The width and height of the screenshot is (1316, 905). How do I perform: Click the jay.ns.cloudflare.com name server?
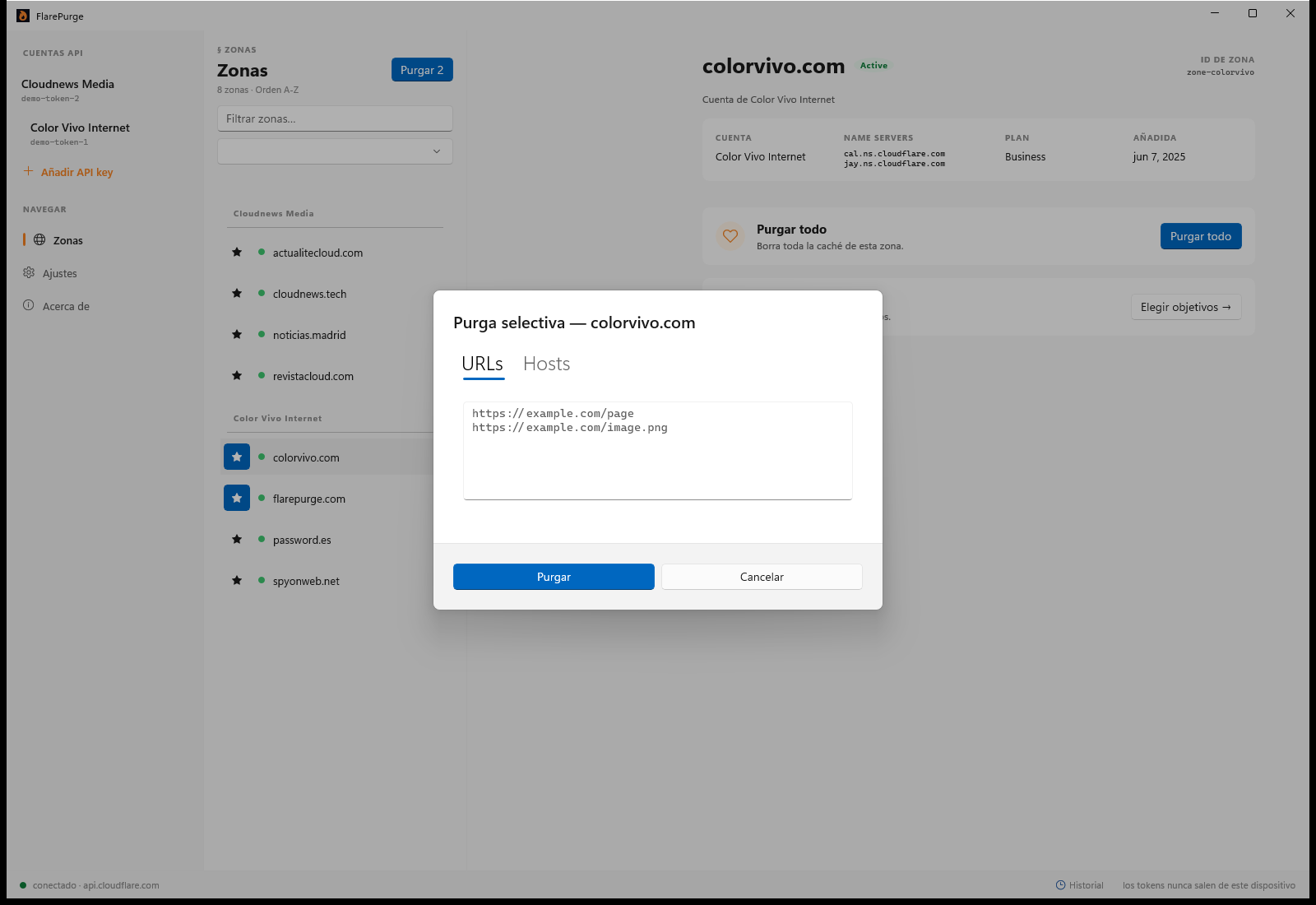coord(894,164)
